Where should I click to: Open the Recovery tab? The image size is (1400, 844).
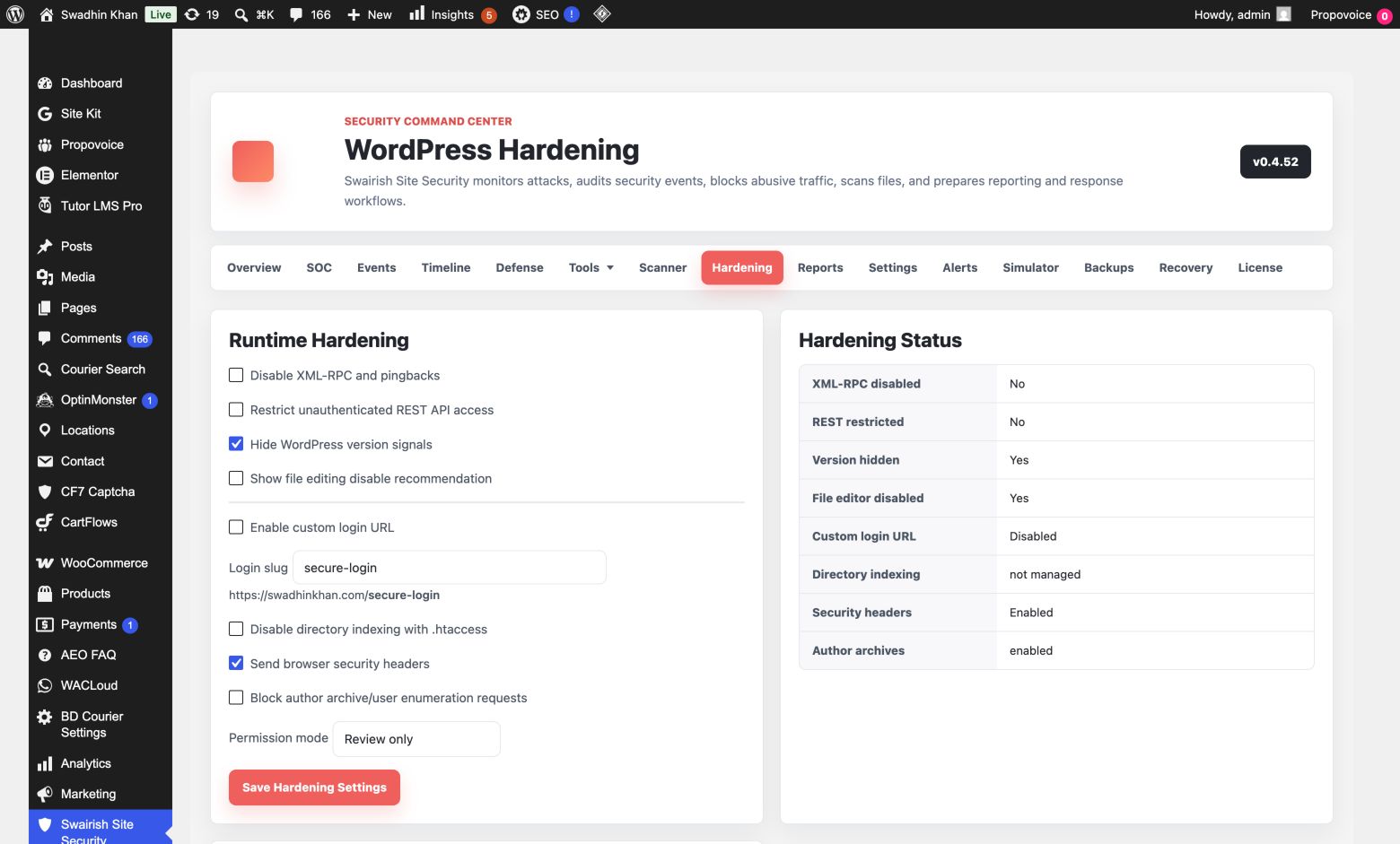1186,267
